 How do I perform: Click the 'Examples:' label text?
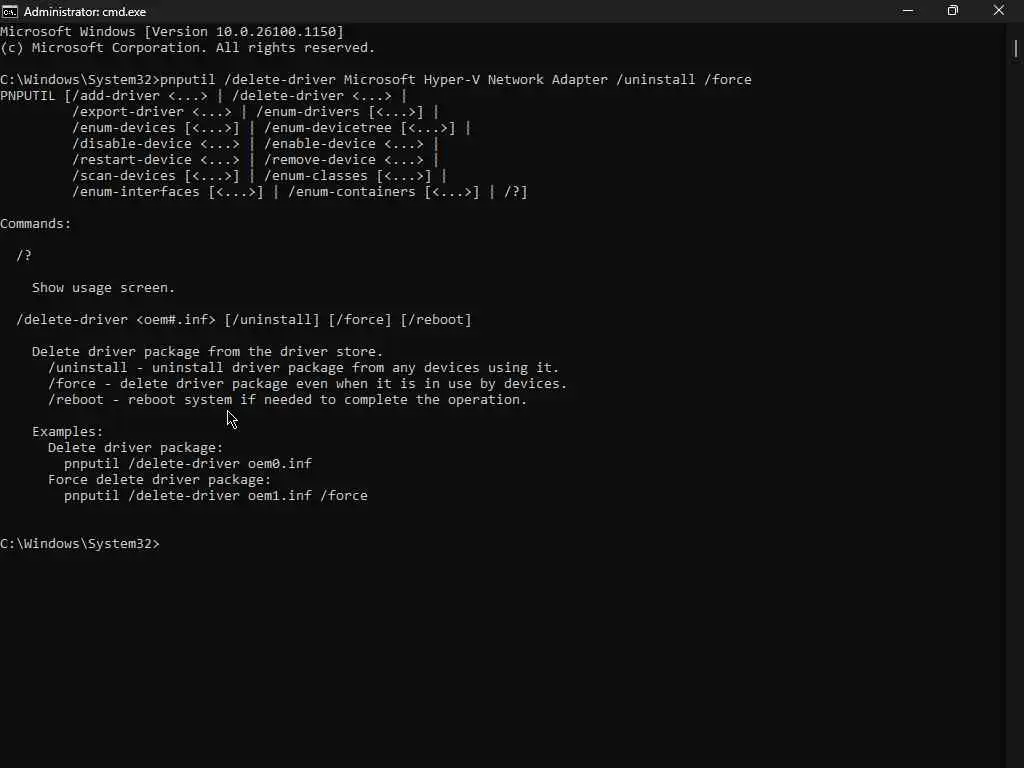pos(67,432)
